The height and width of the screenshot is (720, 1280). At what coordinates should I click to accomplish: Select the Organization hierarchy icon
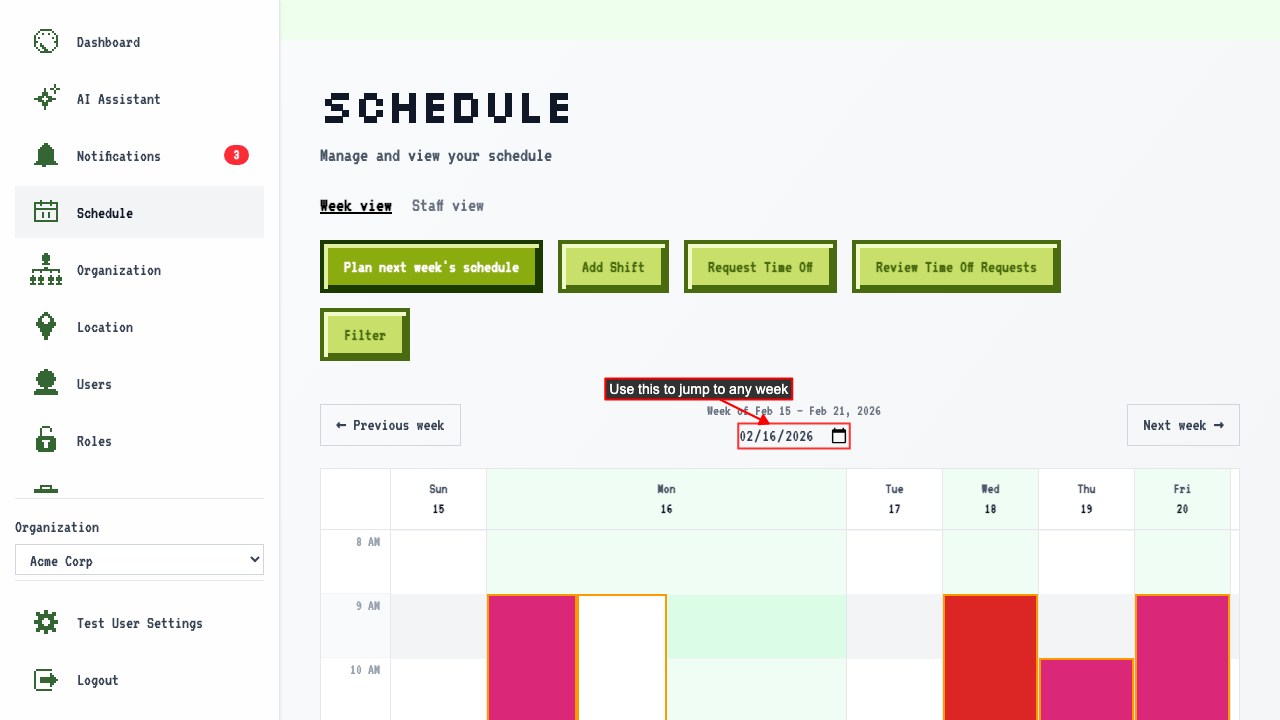46,270
